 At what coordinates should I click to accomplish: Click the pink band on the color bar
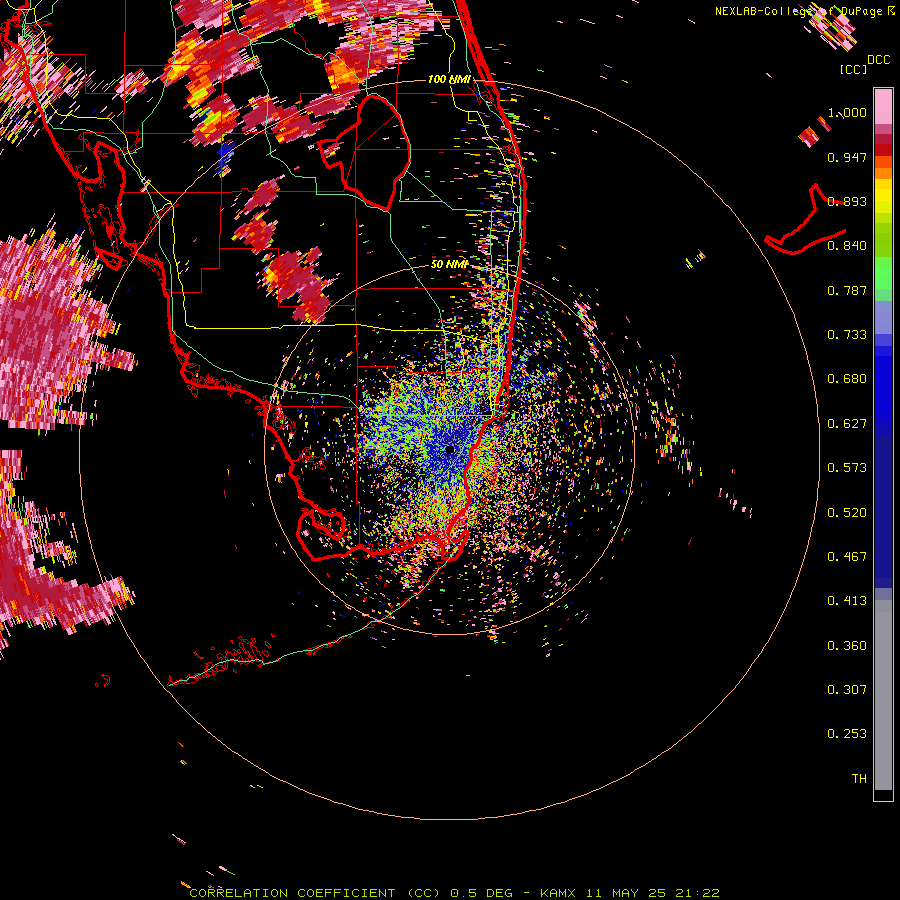click(883, 106)
